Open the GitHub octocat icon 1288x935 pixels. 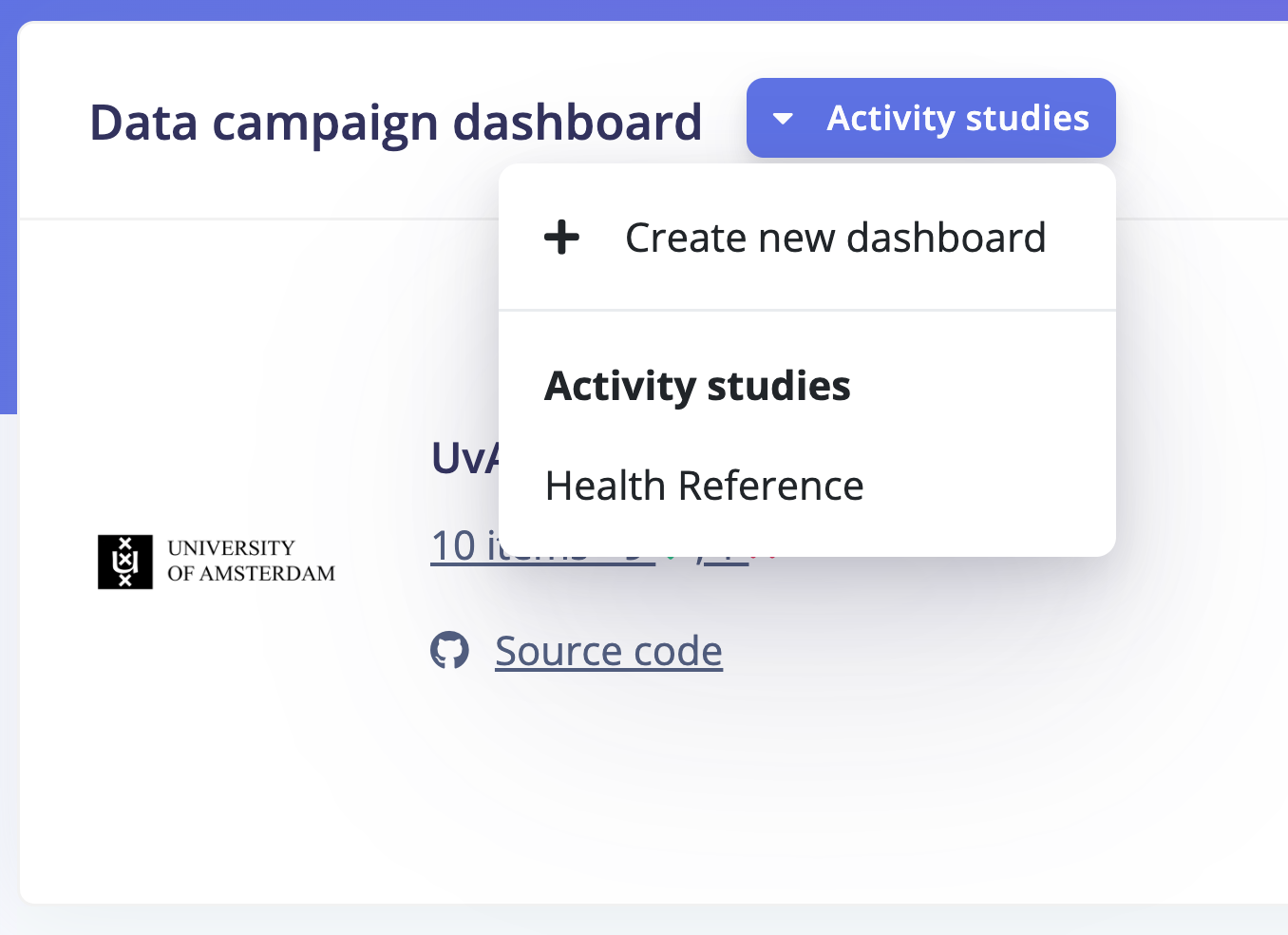coord(449,651)
